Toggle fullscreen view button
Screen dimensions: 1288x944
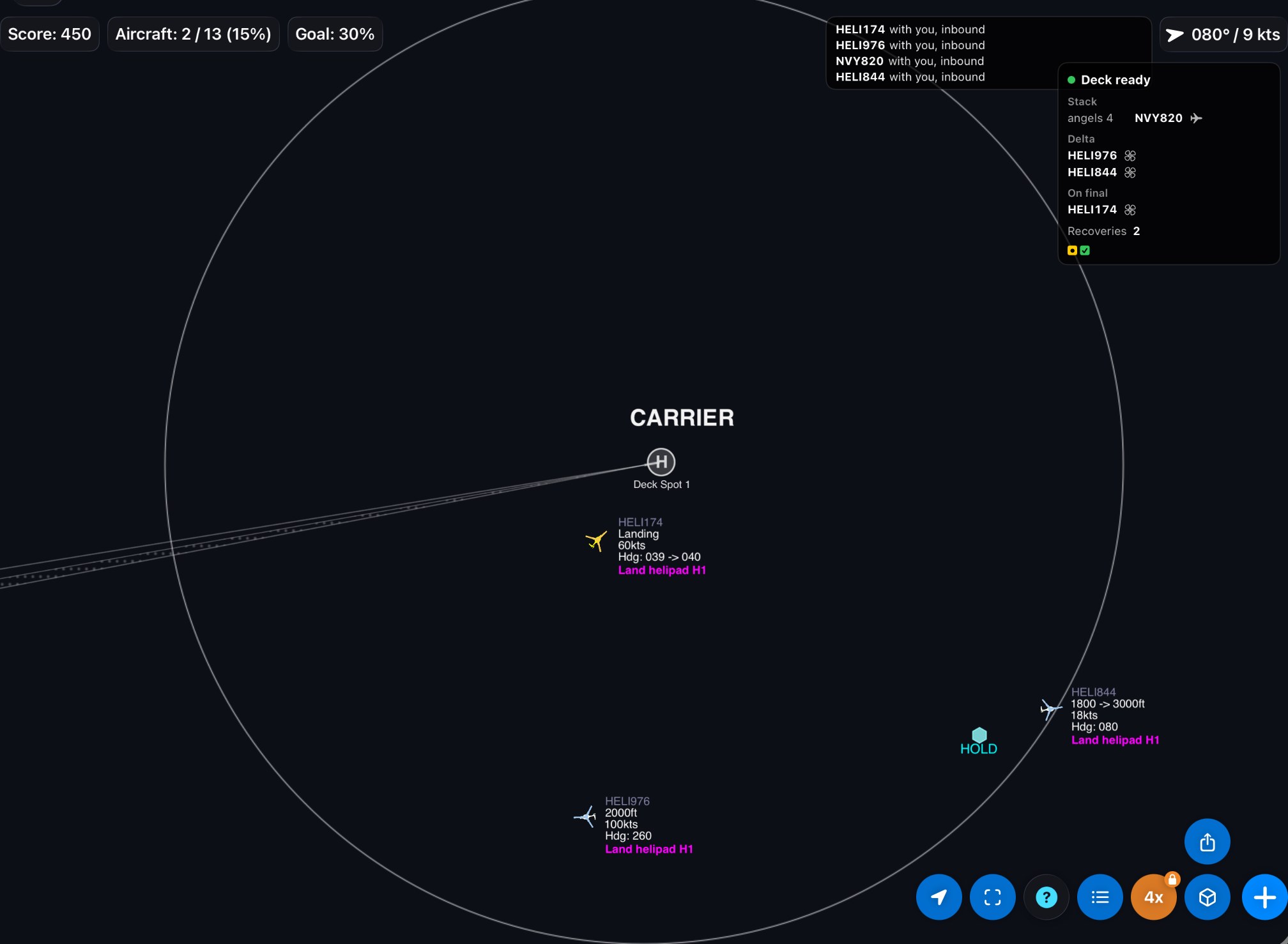click(992, 897)
